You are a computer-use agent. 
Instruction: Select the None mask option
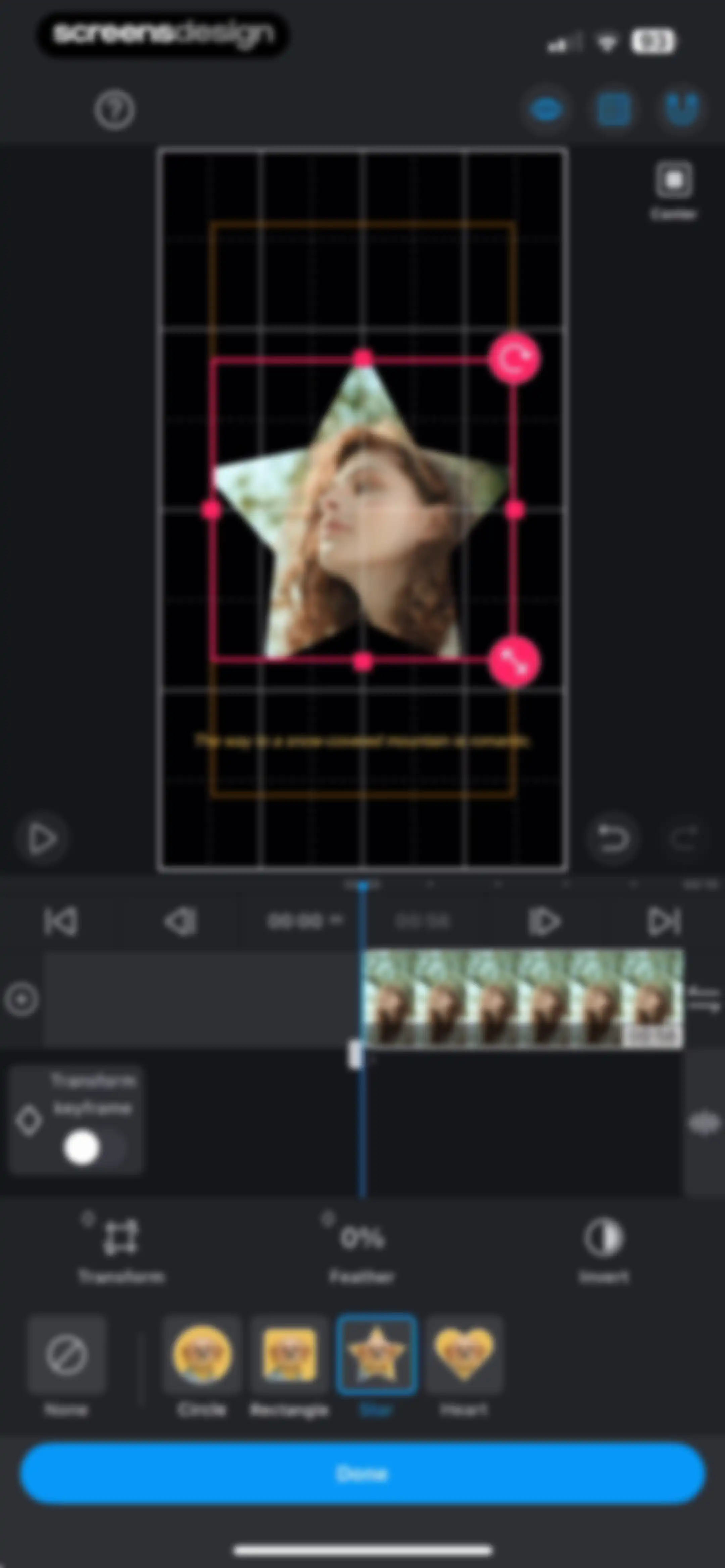coord(66,1367)
